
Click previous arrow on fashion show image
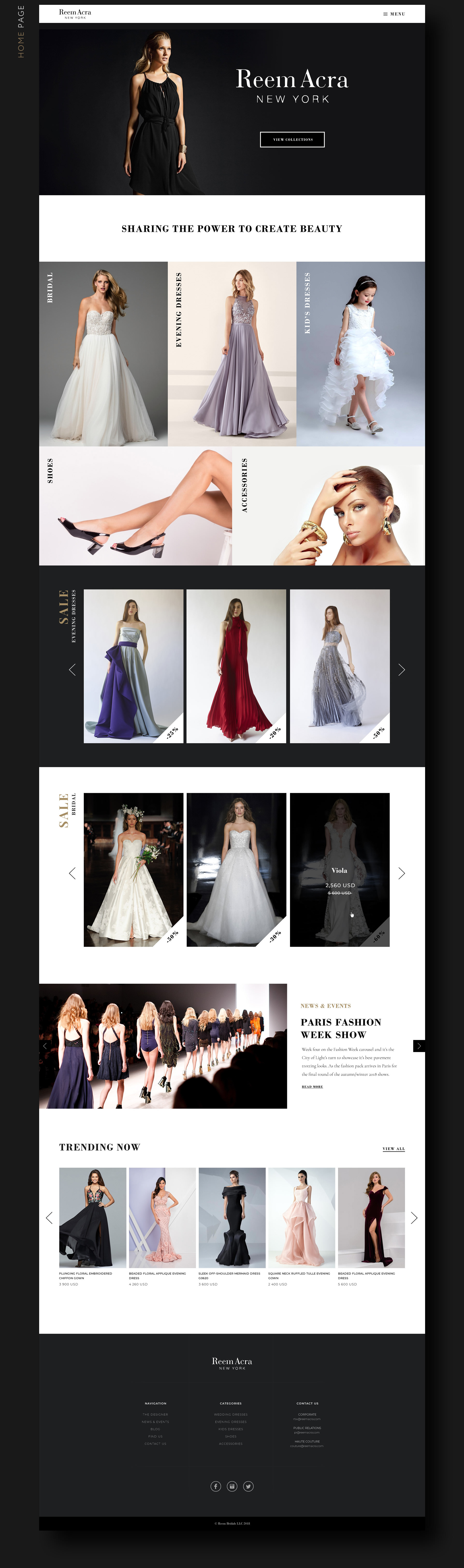(44, 1046)
